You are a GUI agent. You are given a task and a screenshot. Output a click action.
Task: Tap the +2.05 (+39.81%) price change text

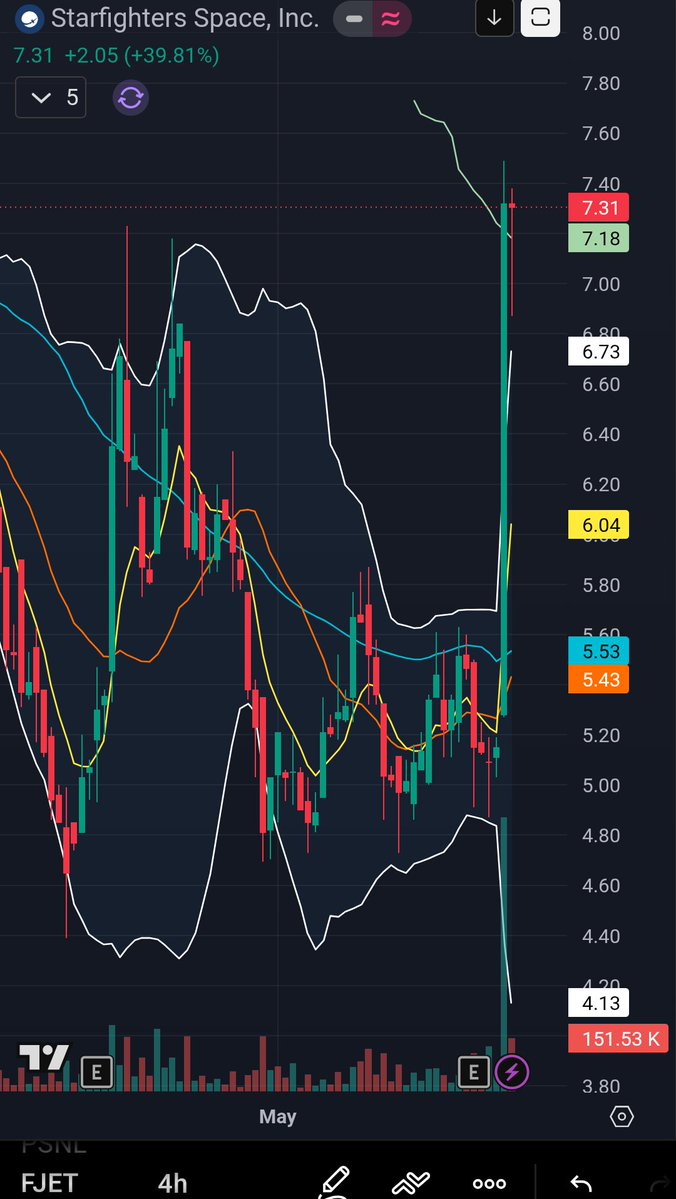pyautogui.click(x=141, y=56)
